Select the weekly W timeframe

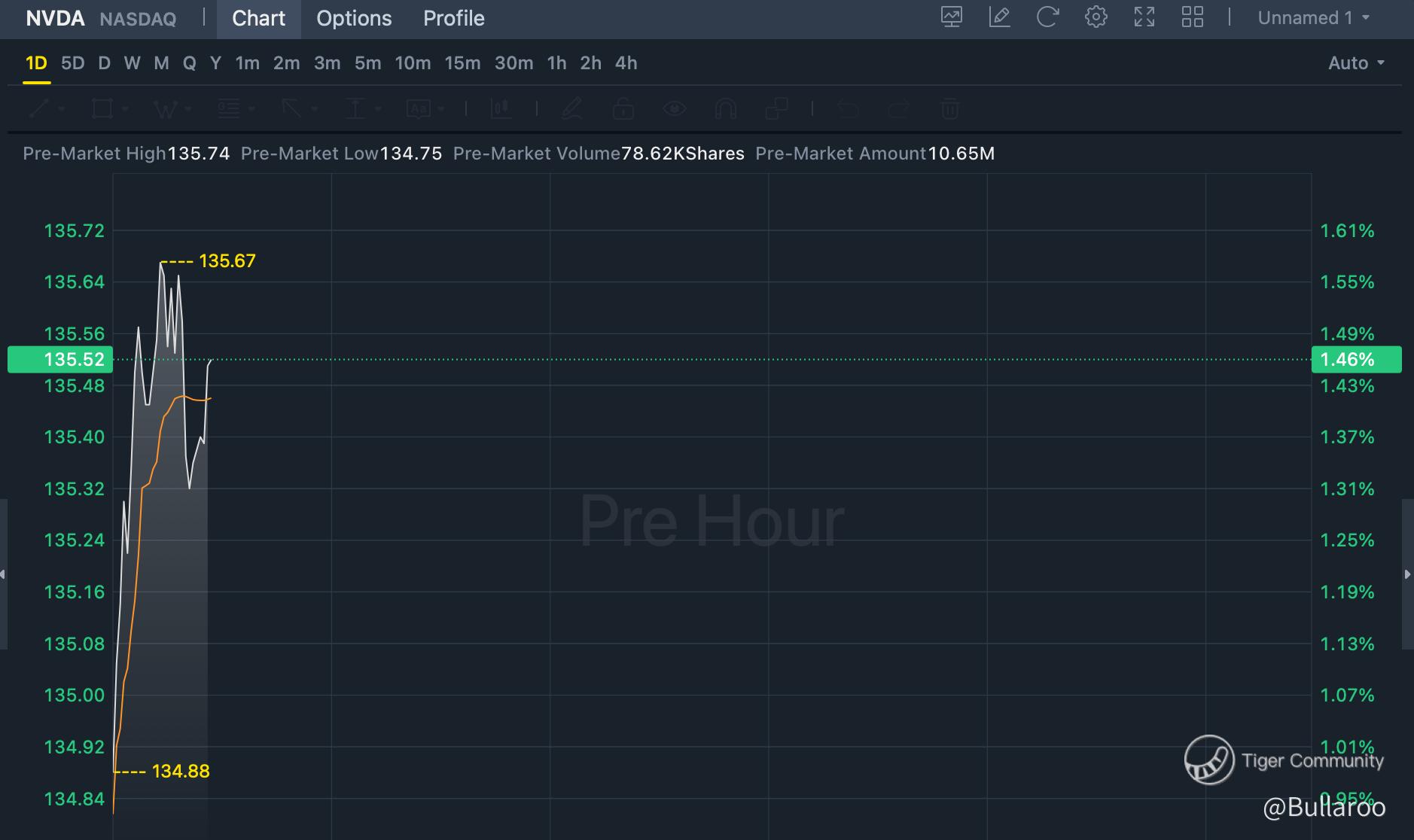coord(132,63)
